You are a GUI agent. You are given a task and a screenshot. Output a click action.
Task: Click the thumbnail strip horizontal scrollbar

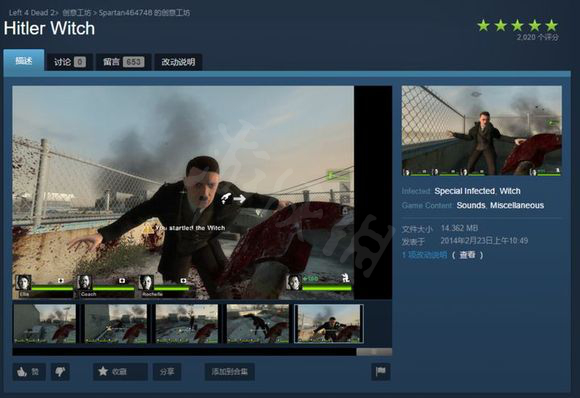click(x=202, y=352)
